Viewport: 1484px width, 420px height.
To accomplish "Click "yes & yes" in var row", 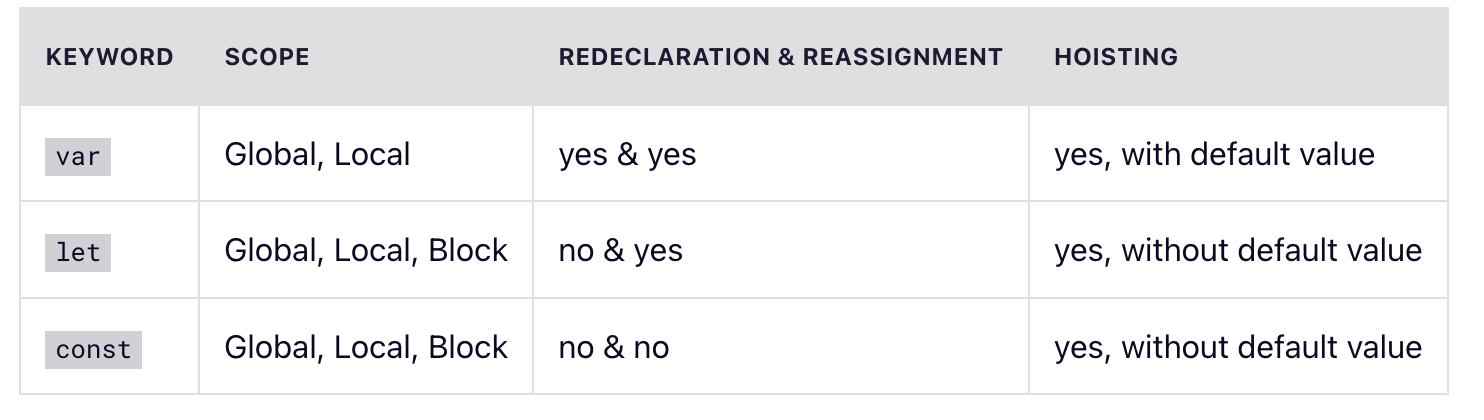I will [x=627, y=155].
